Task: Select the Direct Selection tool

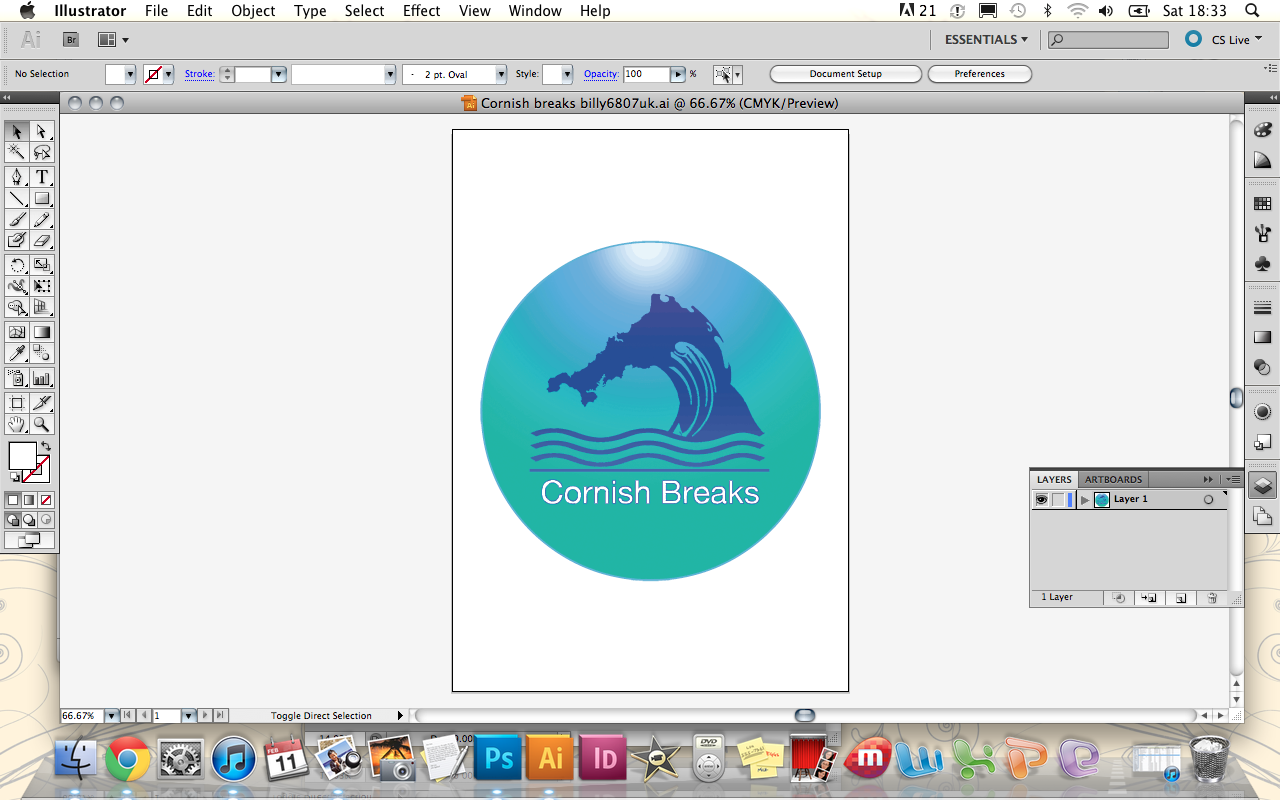Action: point(42,131)
